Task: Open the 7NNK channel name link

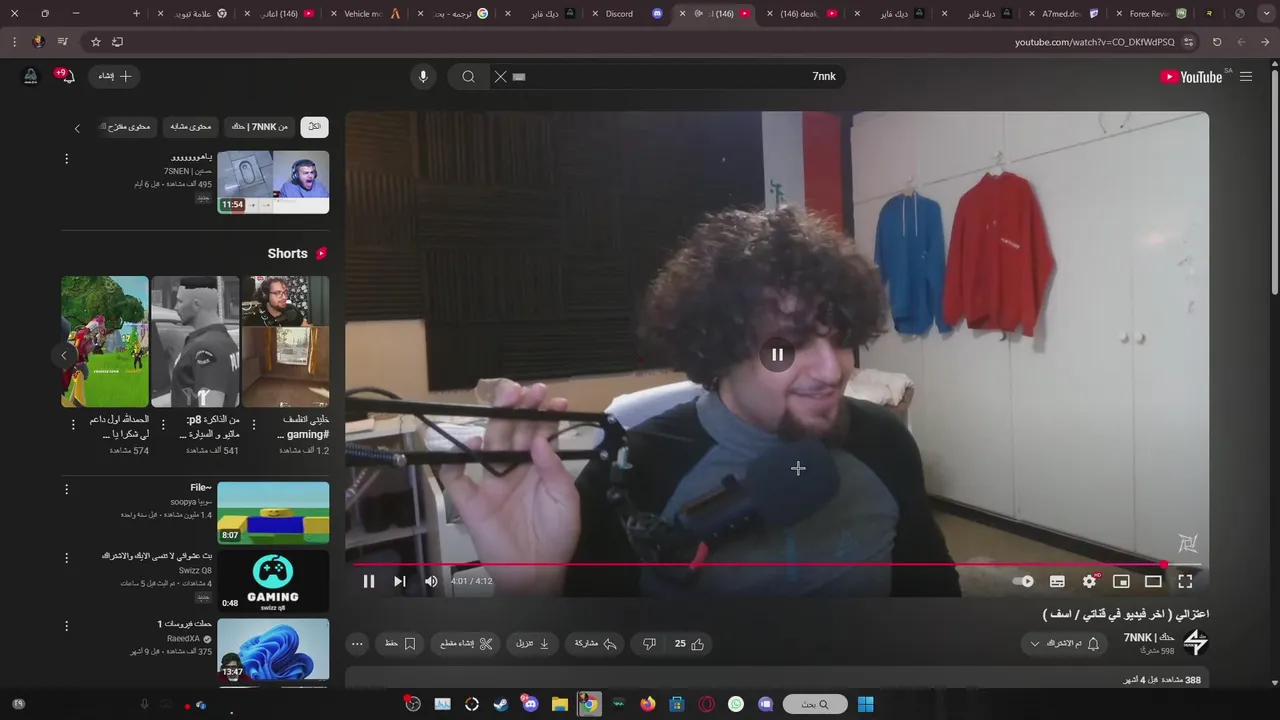Action: point(1149,637)
